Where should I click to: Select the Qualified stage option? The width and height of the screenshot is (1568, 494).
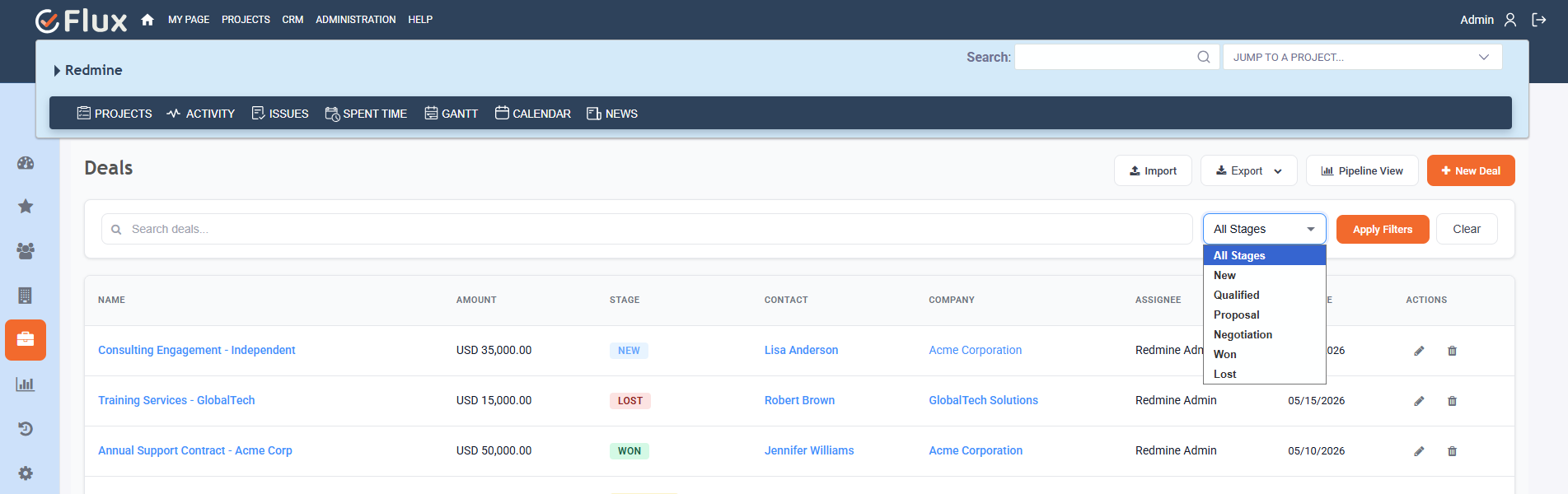(1264, 295)
